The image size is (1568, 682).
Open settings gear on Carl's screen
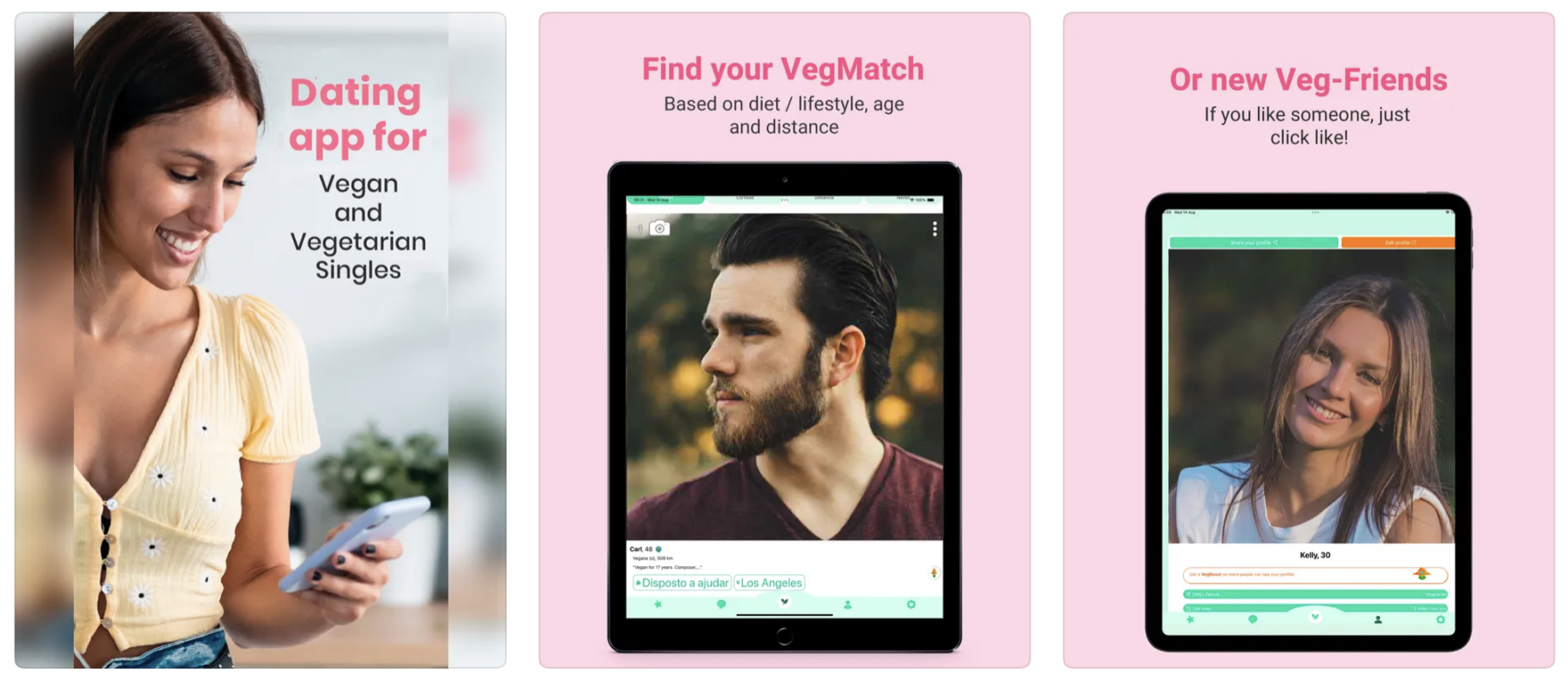click(x=911, y=604)
